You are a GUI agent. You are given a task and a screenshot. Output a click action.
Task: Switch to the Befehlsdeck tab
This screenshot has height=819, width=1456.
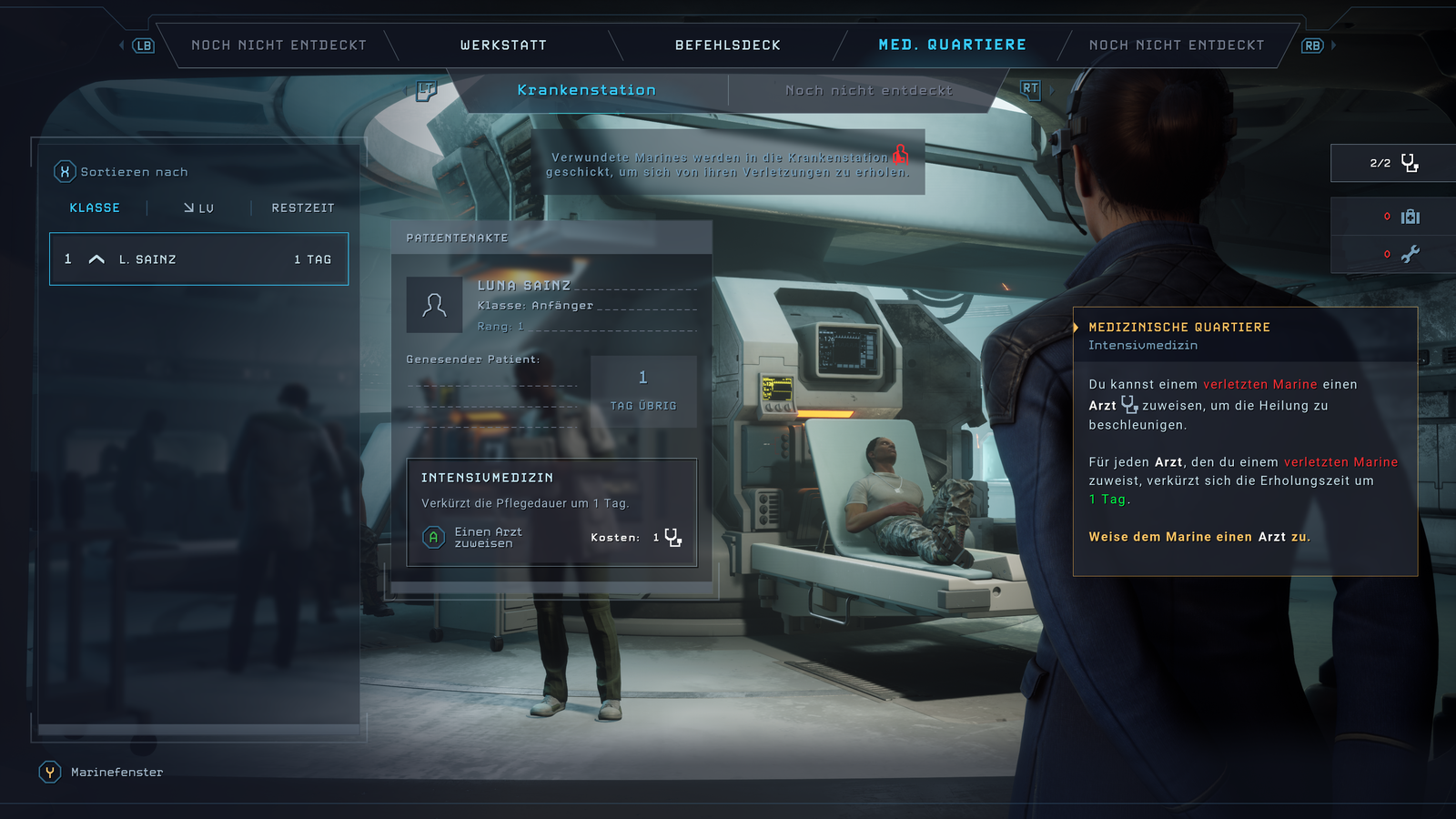pos(728,45)
